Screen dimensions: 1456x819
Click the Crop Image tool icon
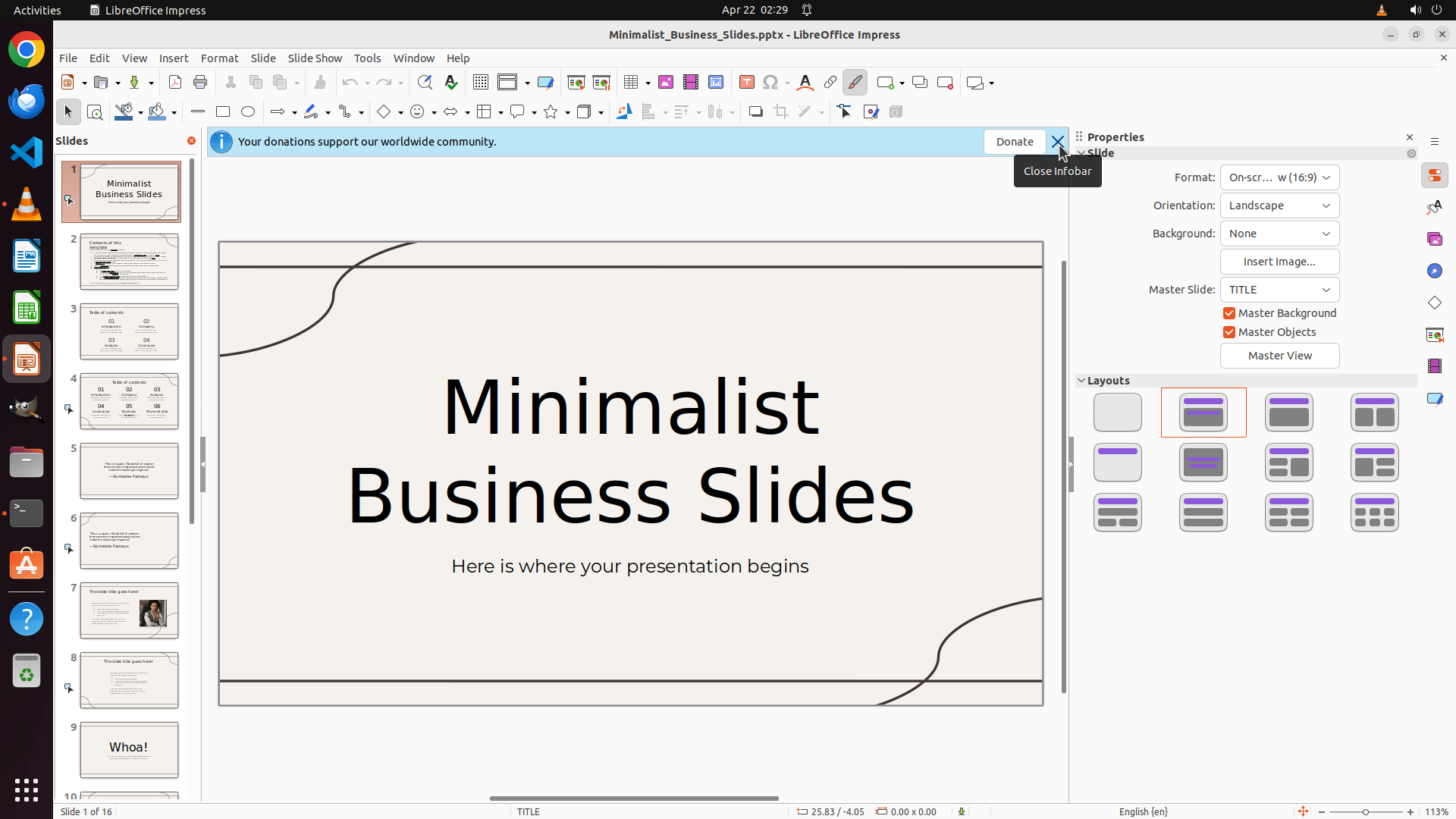[781, 112]
